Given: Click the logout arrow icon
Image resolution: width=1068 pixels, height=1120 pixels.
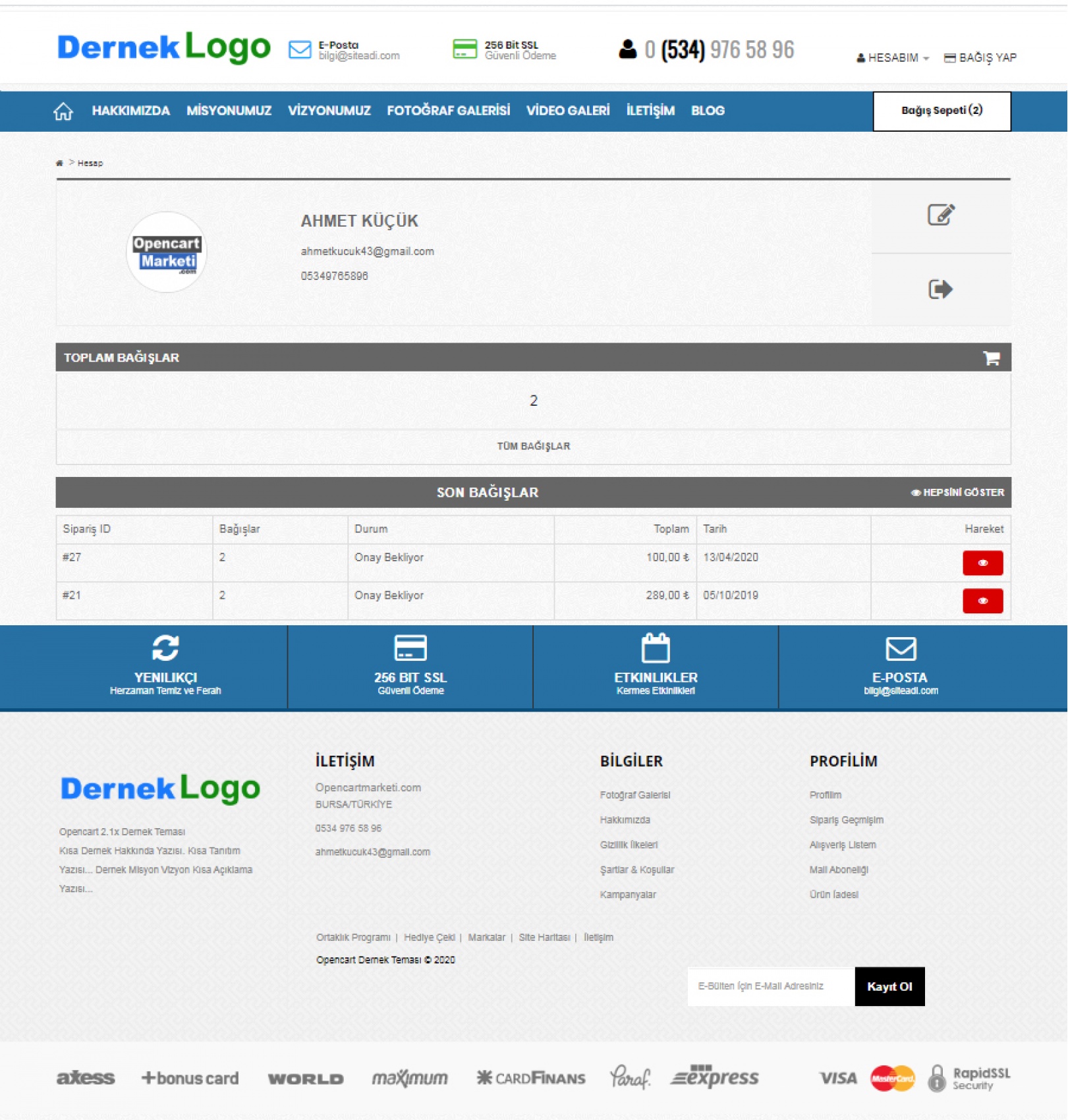Looking at the screenshot, I should click(940, 289).
